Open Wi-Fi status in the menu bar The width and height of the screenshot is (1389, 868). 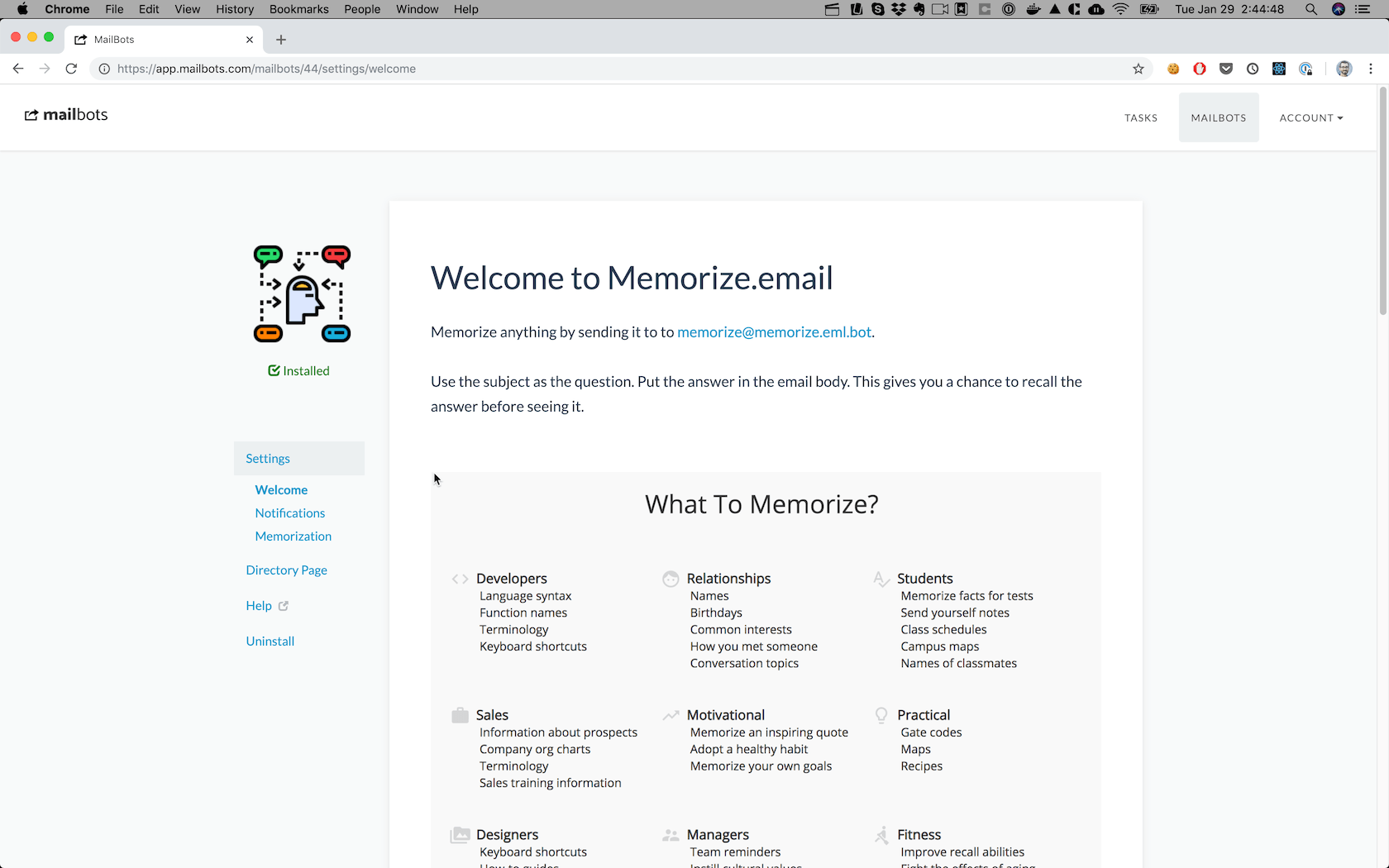click(x=1121, y=9)
